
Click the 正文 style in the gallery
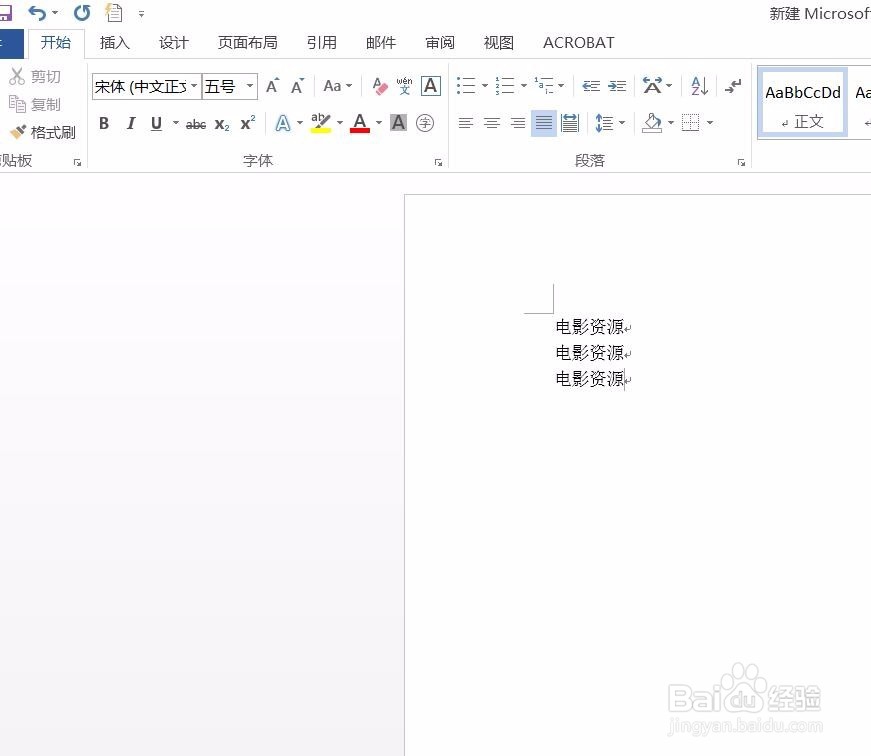802,103
